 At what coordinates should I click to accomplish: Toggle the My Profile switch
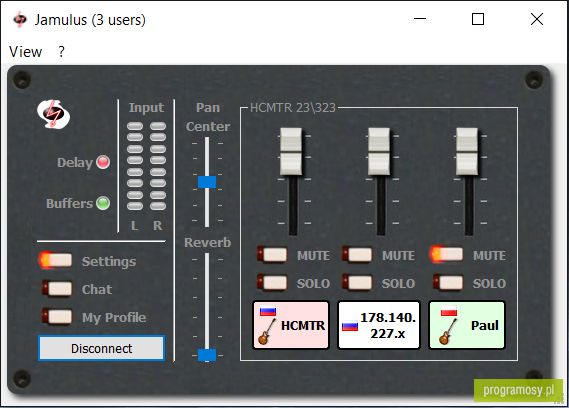[57, 316]
